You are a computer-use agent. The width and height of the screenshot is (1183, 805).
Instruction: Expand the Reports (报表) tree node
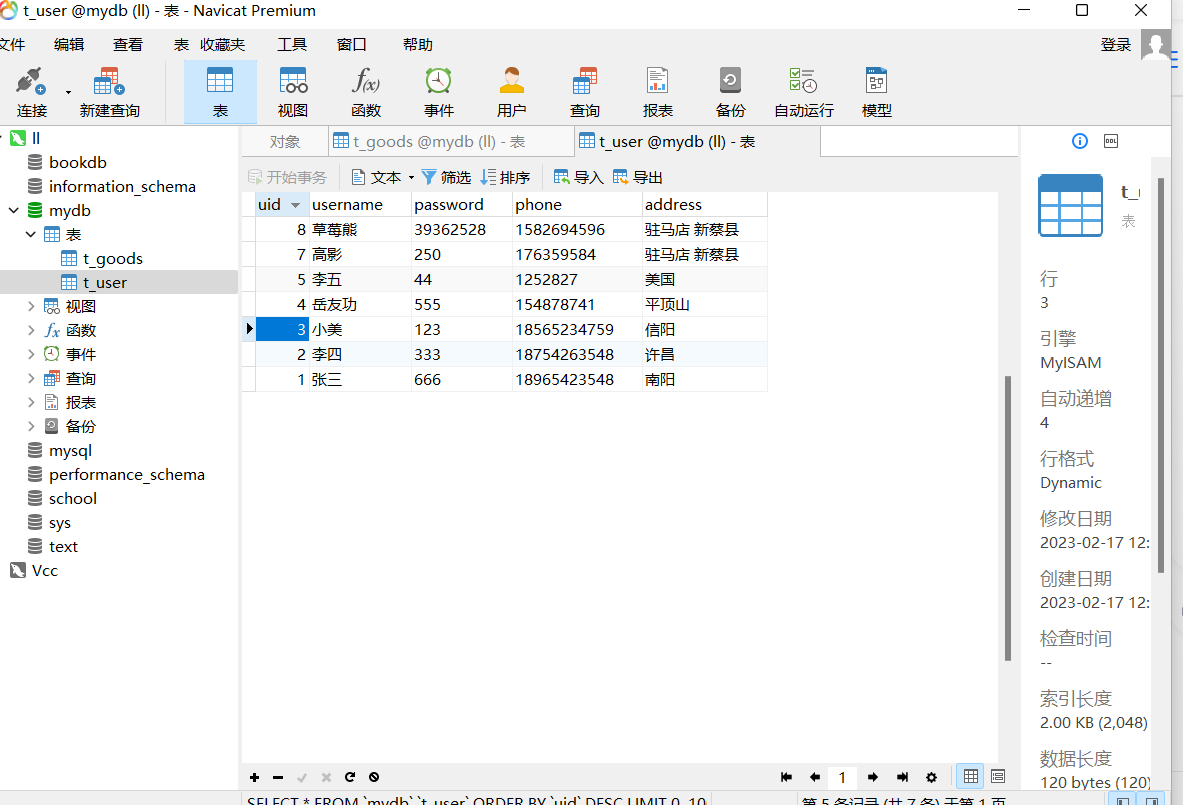coord(31,402)
